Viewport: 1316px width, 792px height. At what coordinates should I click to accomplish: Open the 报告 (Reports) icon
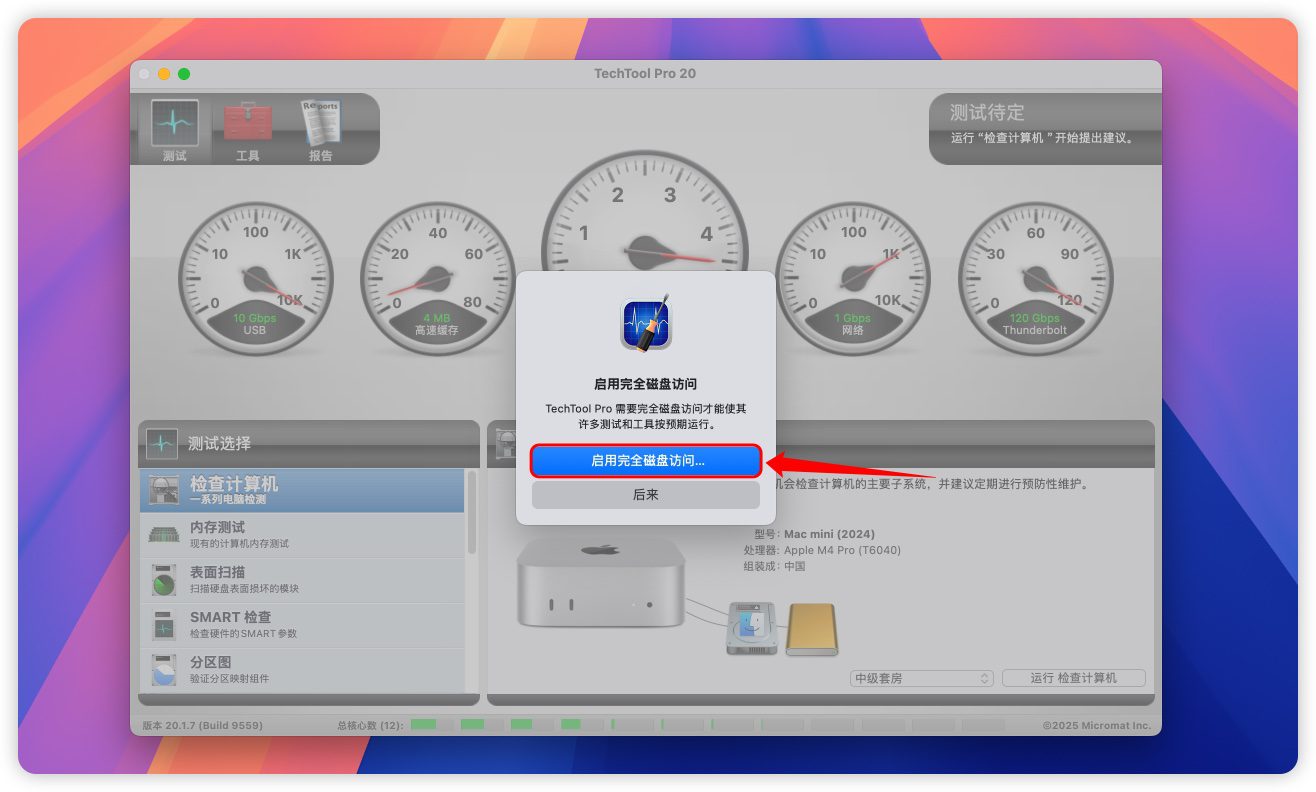click(x=321, y=130)
